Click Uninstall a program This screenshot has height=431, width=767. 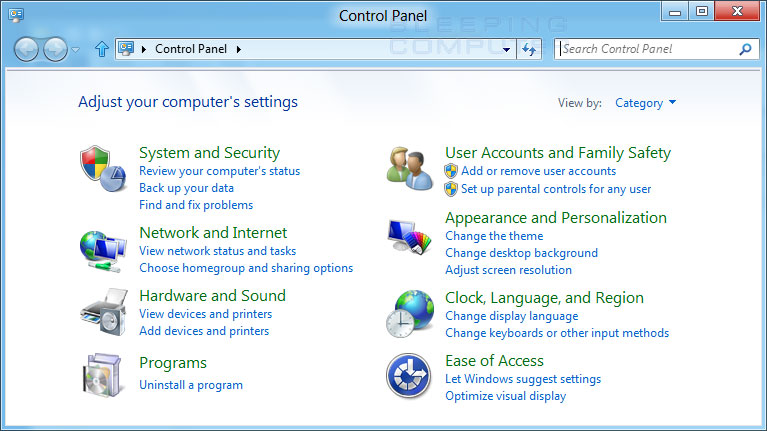pyautogui.click(x=191, y=385)
